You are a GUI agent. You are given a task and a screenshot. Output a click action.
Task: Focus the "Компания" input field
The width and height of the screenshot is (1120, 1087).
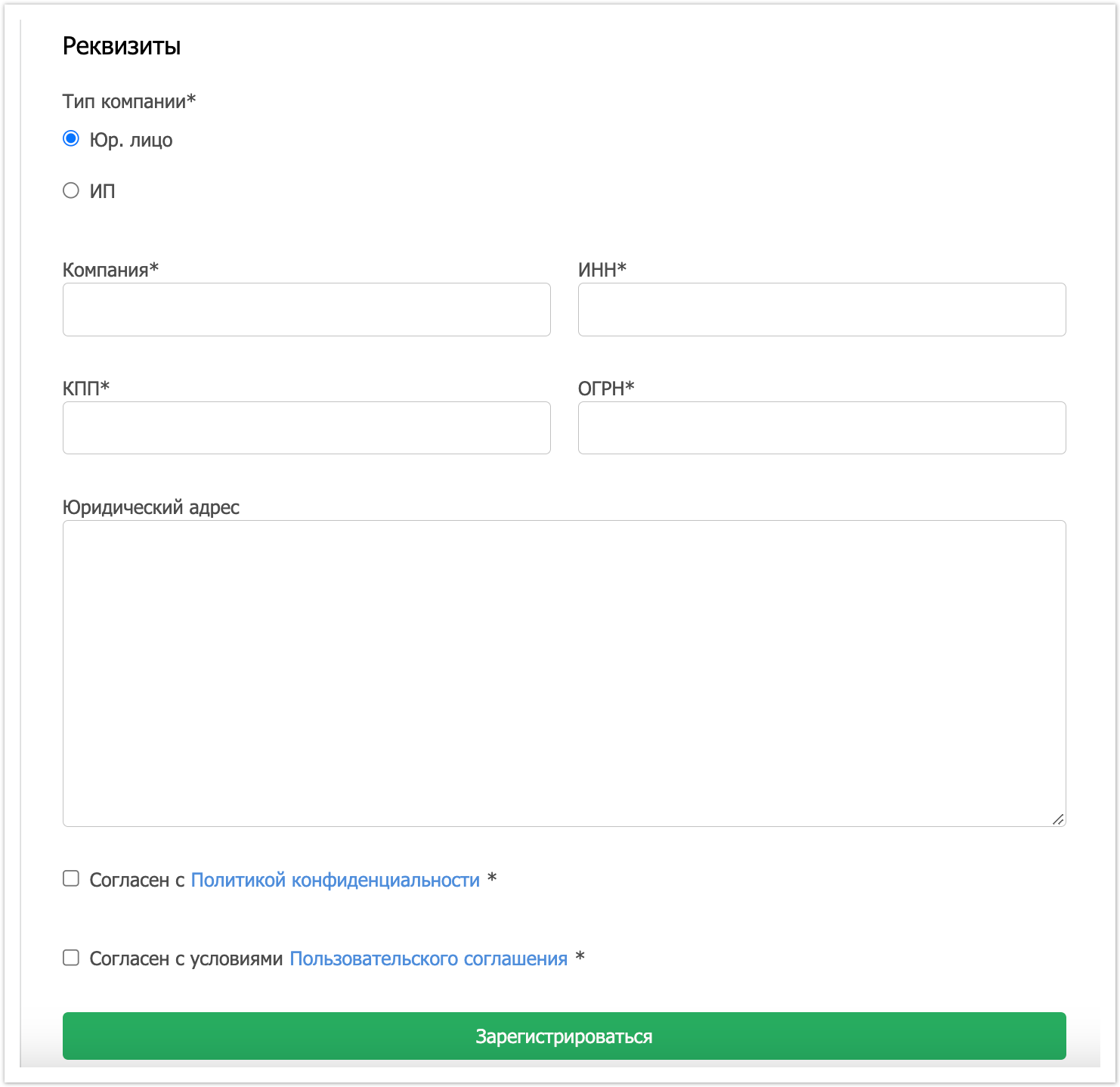coord(306,310)
